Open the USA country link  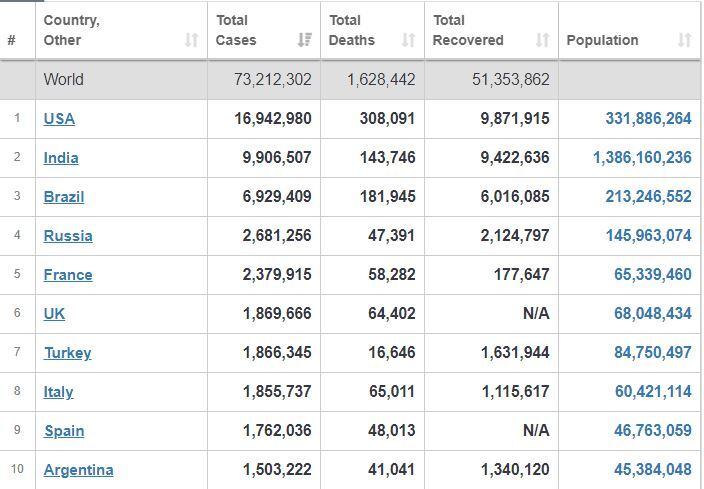point(59,119)
